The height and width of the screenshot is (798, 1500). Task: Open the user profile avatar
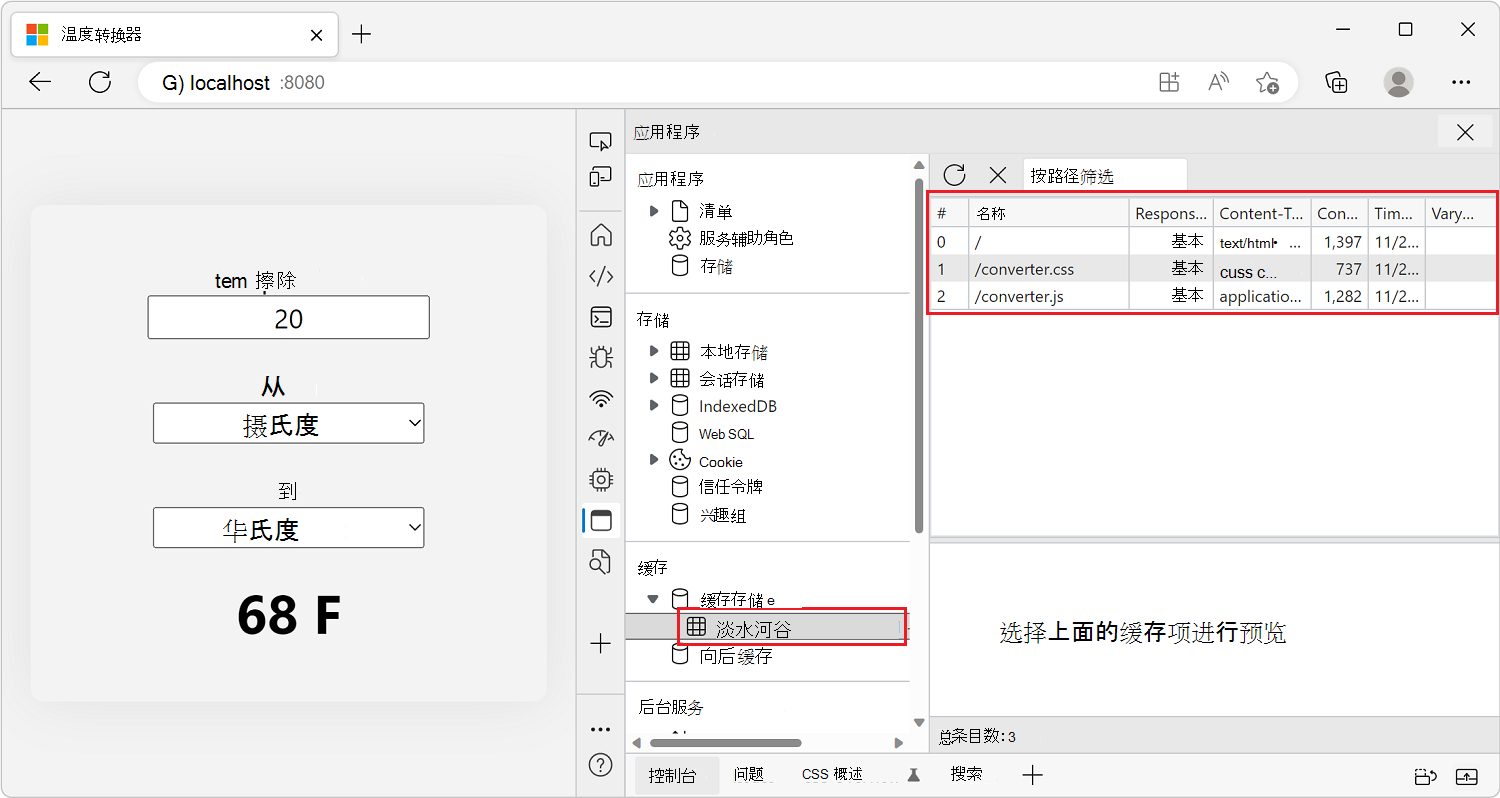coord(1399,82)
